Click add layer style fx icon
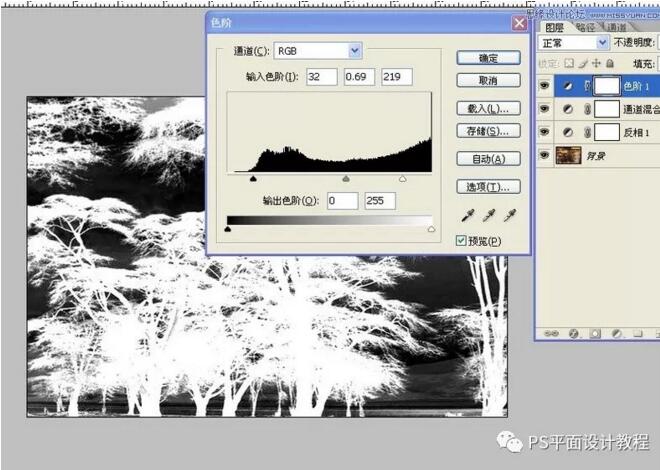660x470 pixels. click(x=573, y=333)
